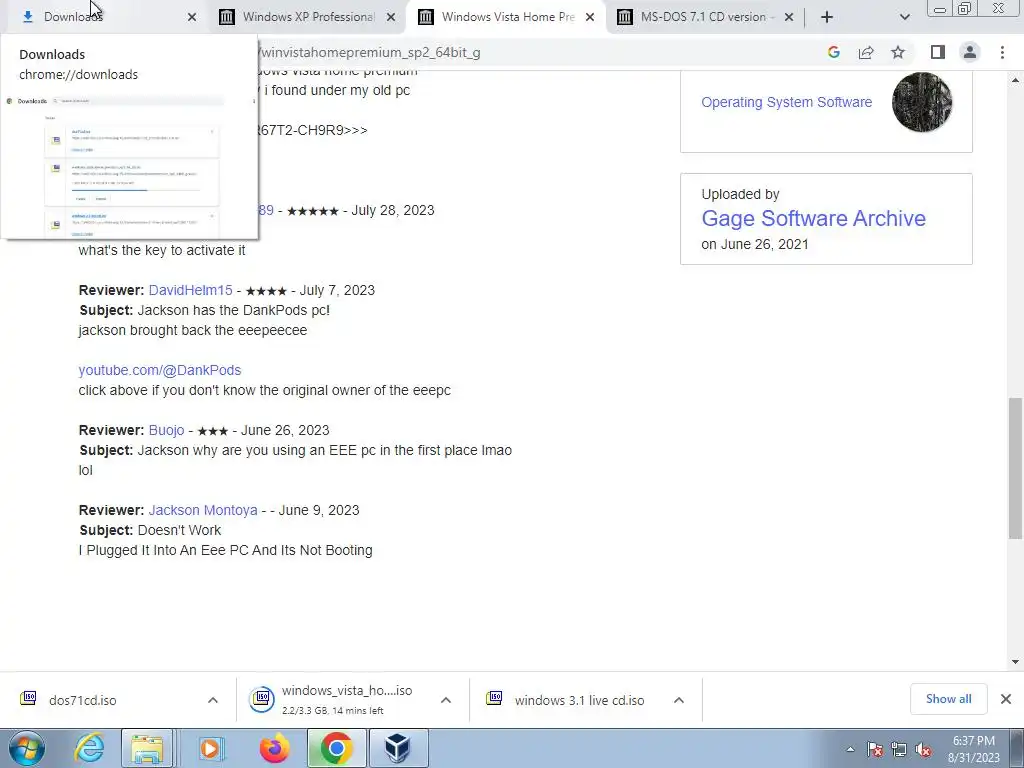Switch to the Windows XP Professional tab
The image size is (1024, 768).
click(307, 17)
